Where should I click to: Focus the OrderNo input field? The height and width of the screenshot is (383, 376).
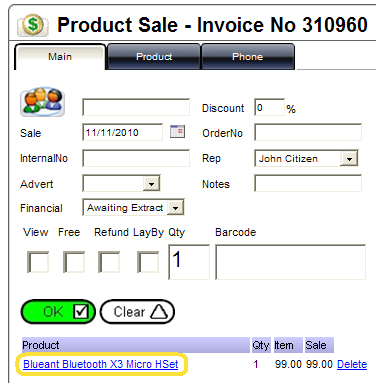[x=308, y=132]
